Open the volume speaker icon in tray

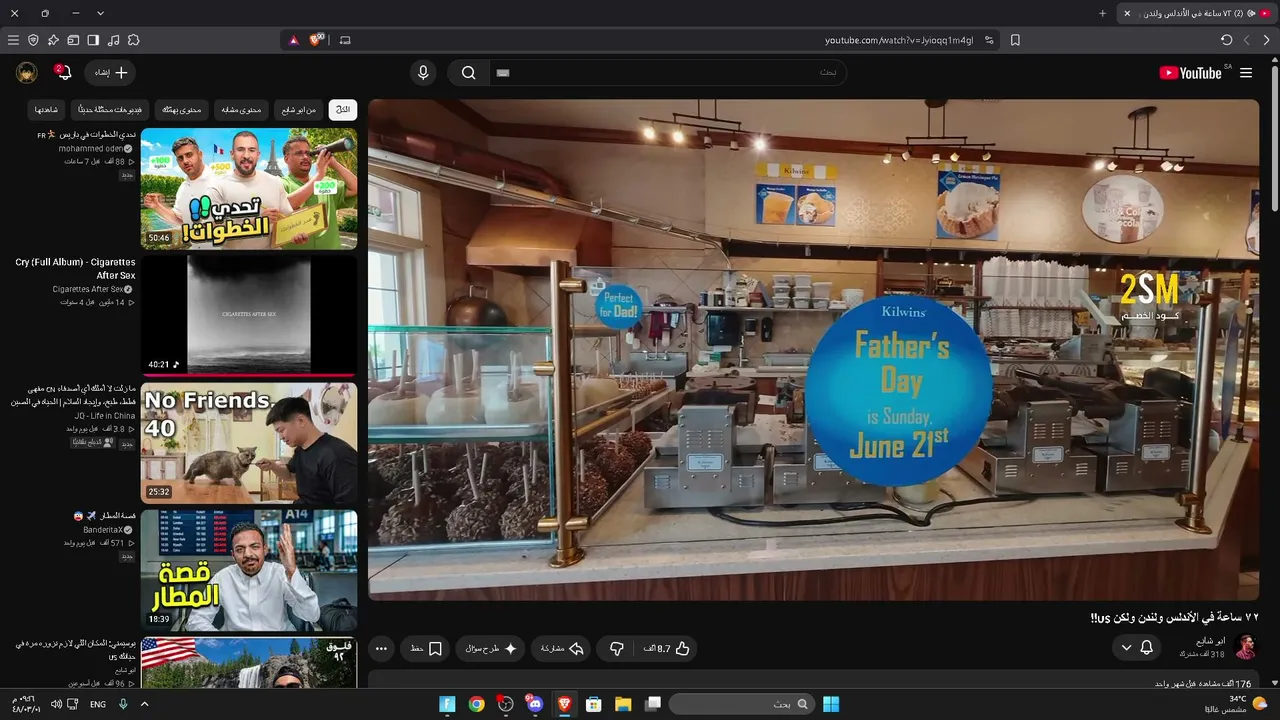pyautogui.click(x=56, y=704)
